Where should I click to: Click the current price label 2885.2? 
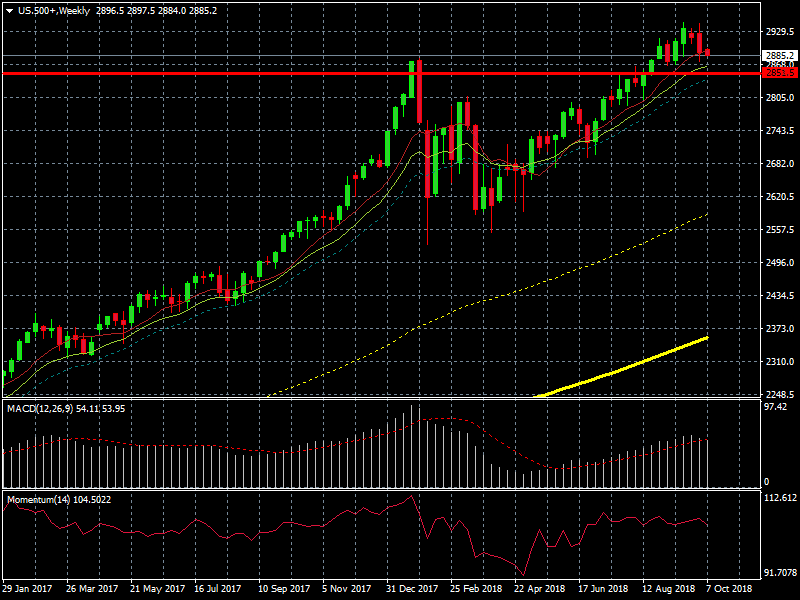pos(779,56)
